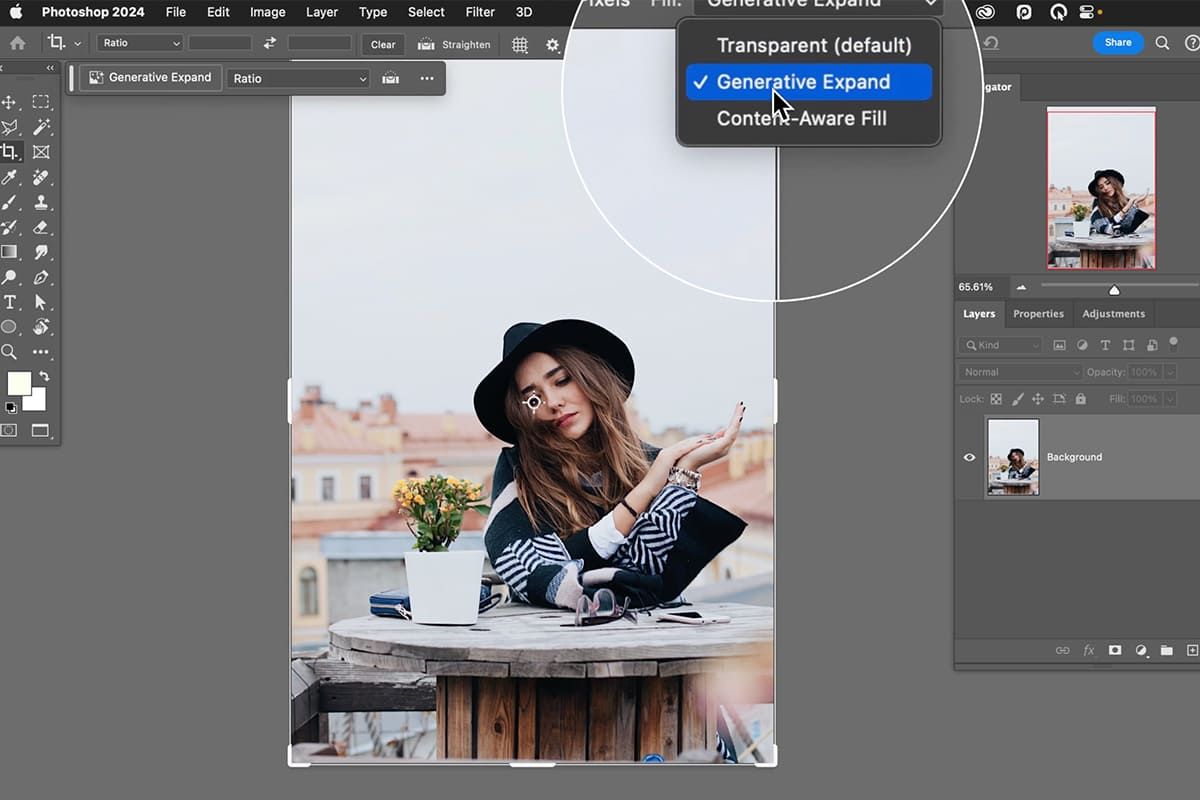1200x800 pixels.
Task: Enable Lock transparent pixels in the Layers panel
Action: [x=996, y=399]
